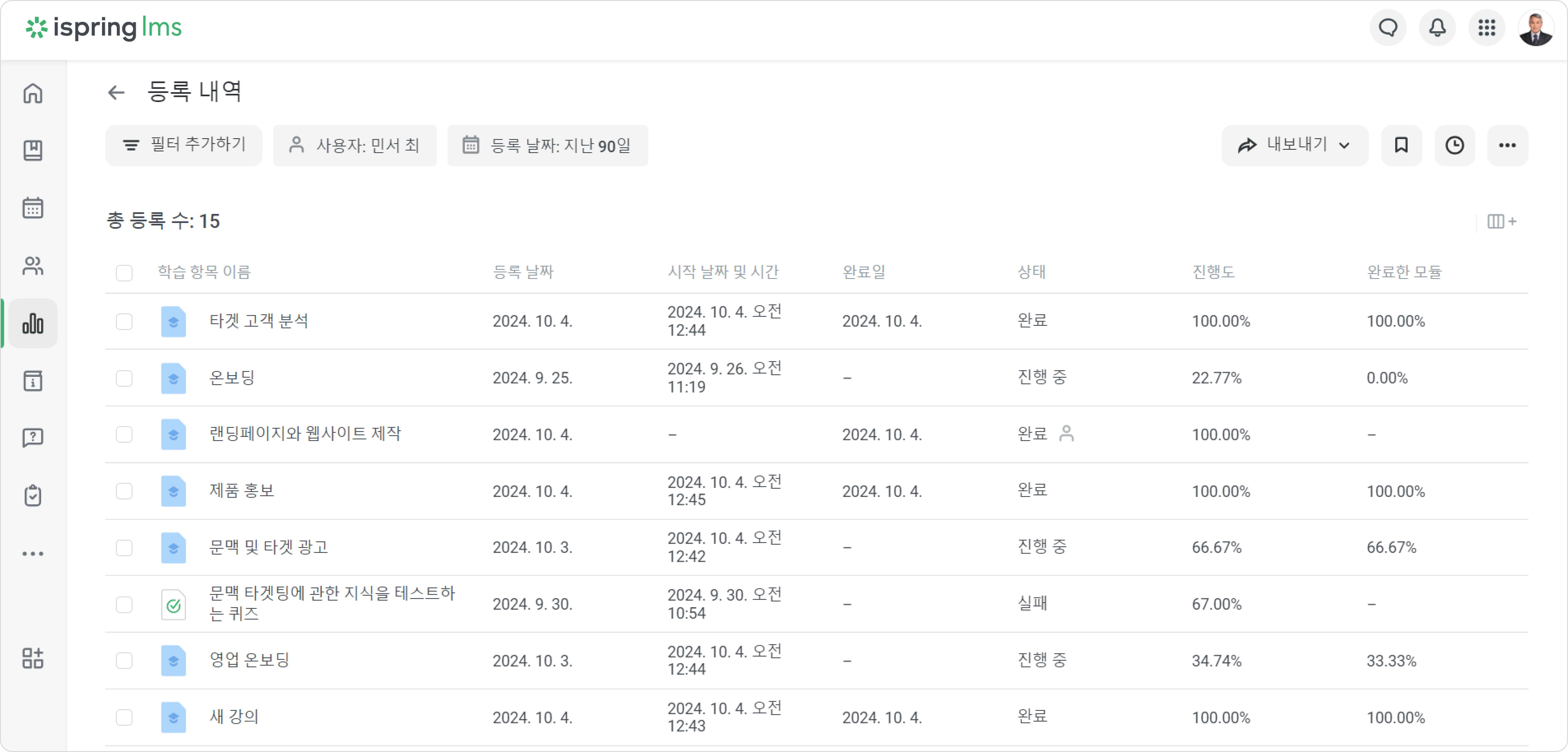The height and width of the screenshot is (752, 1568).
Task: Open the chat messages icon
Action: [1388, 27]
